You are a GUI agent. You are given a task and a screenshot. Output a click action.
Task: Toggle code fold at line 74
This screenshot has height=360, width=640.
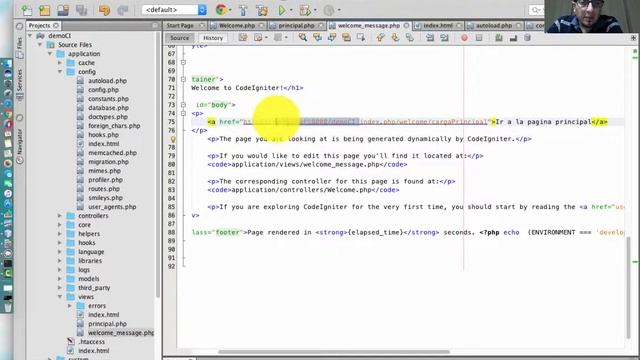click(x=183, y=113)
